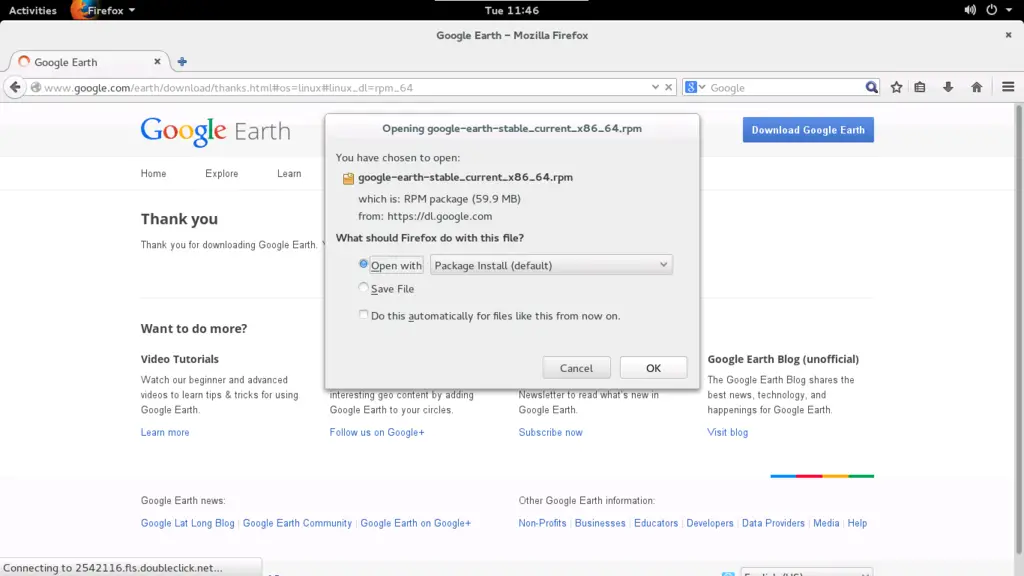Go to Firefox home icon
The width and height of the screenshot is (1024, 576).
tap(977, 87)
